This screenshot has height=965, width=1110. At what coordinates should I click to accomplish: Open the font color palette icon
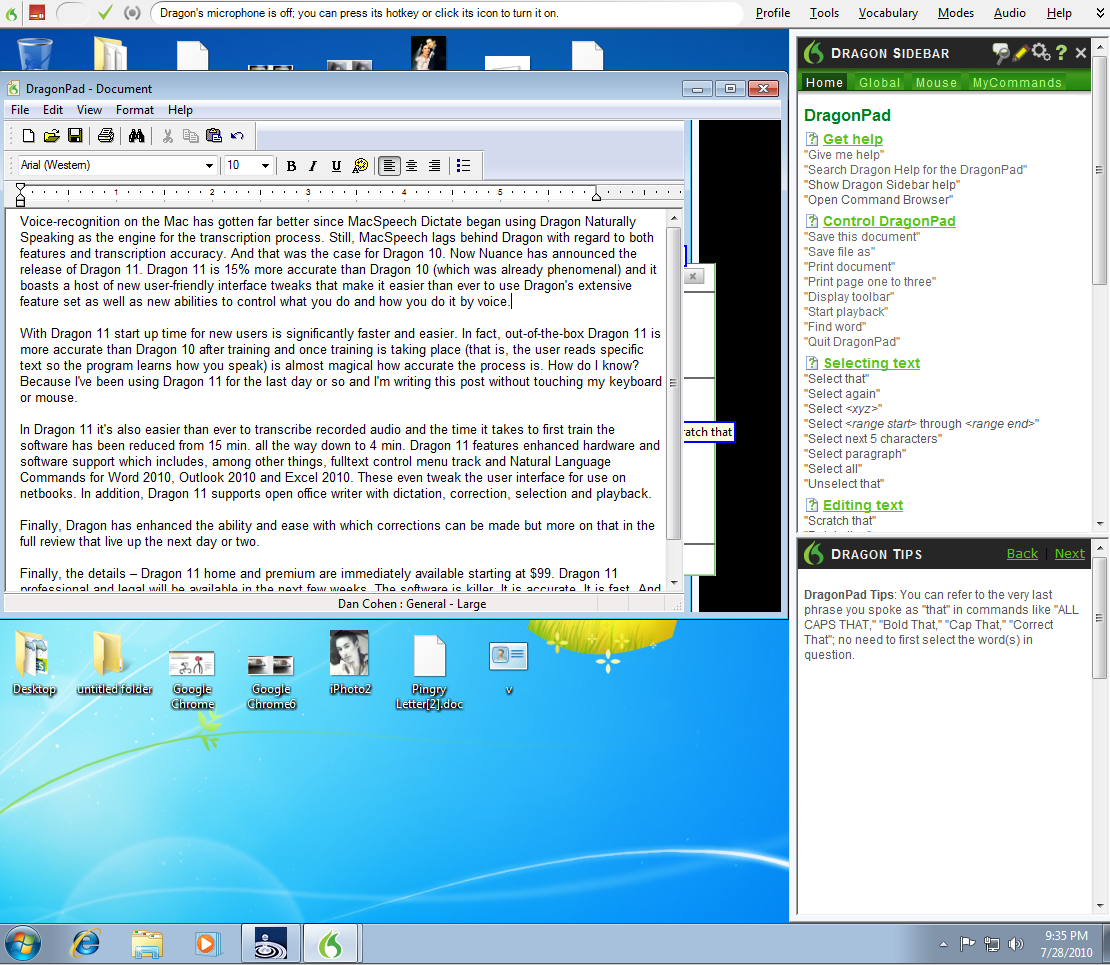tap(360, 166)
